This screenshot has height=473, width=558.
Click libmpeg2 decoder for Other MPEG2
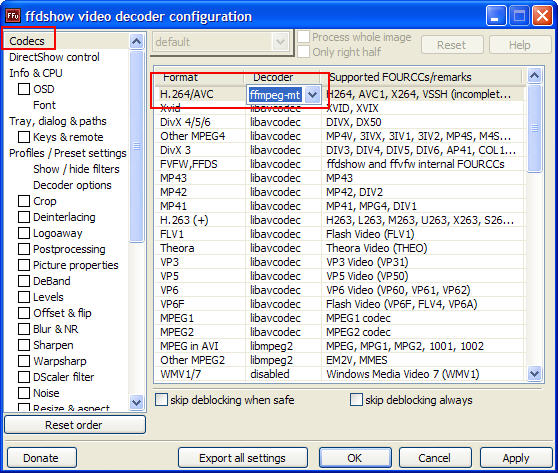271,360
